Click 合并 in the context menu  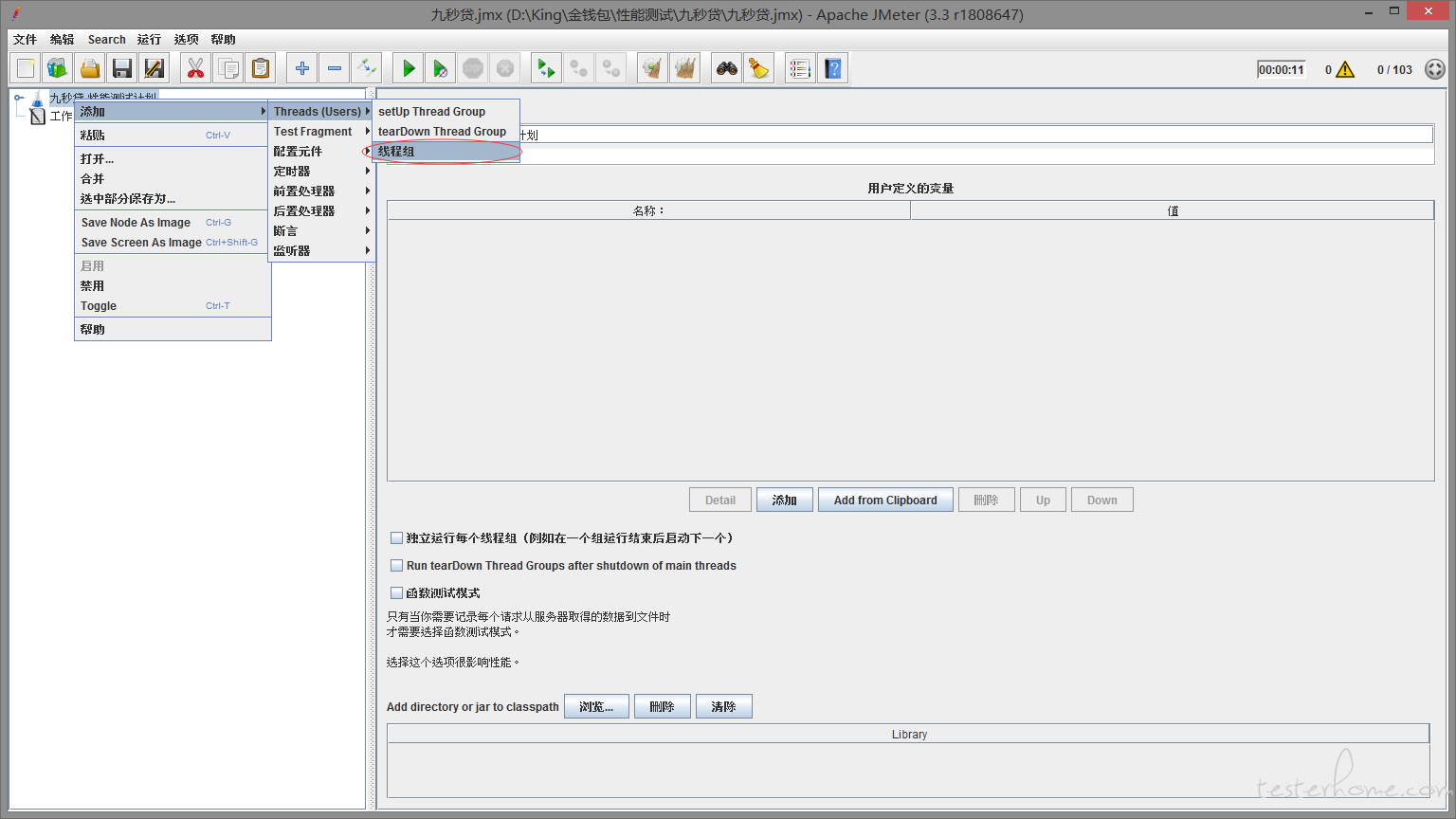(173, 178)
